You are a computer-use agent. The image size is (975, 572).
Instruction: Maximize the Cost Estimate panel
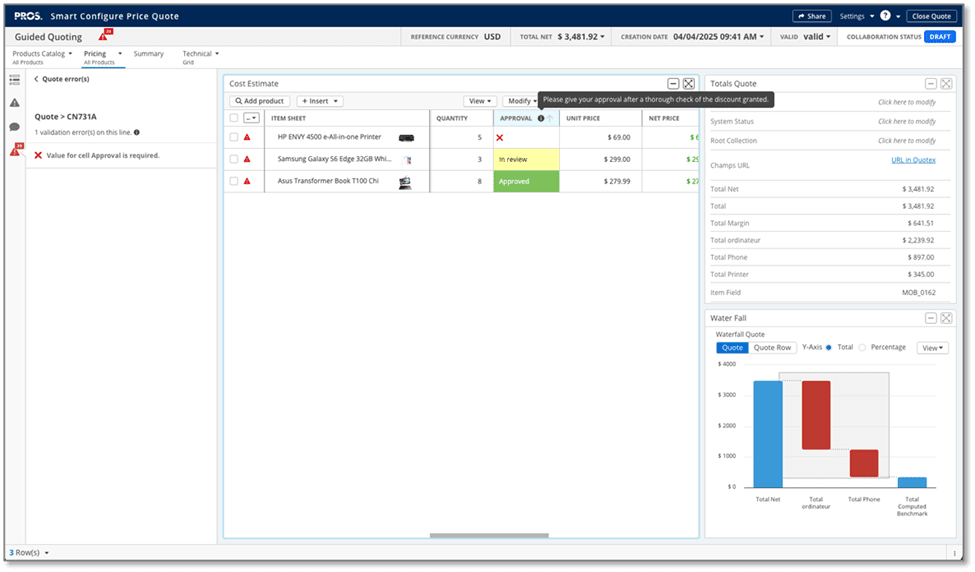pos(689,84)
